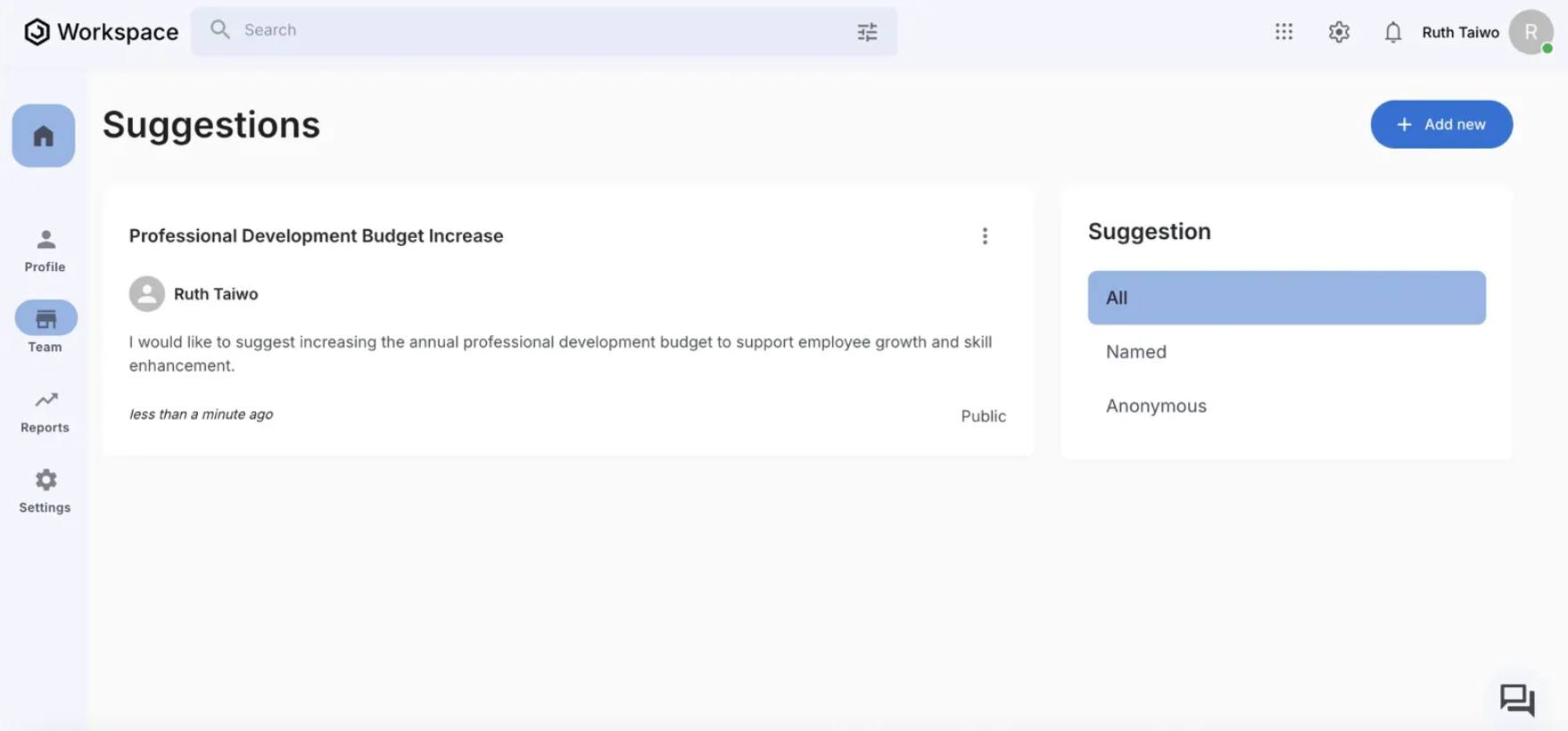Open Reports from the sidebar
This screenshot has height=731, width=1568.
click(x=45, y=411)
